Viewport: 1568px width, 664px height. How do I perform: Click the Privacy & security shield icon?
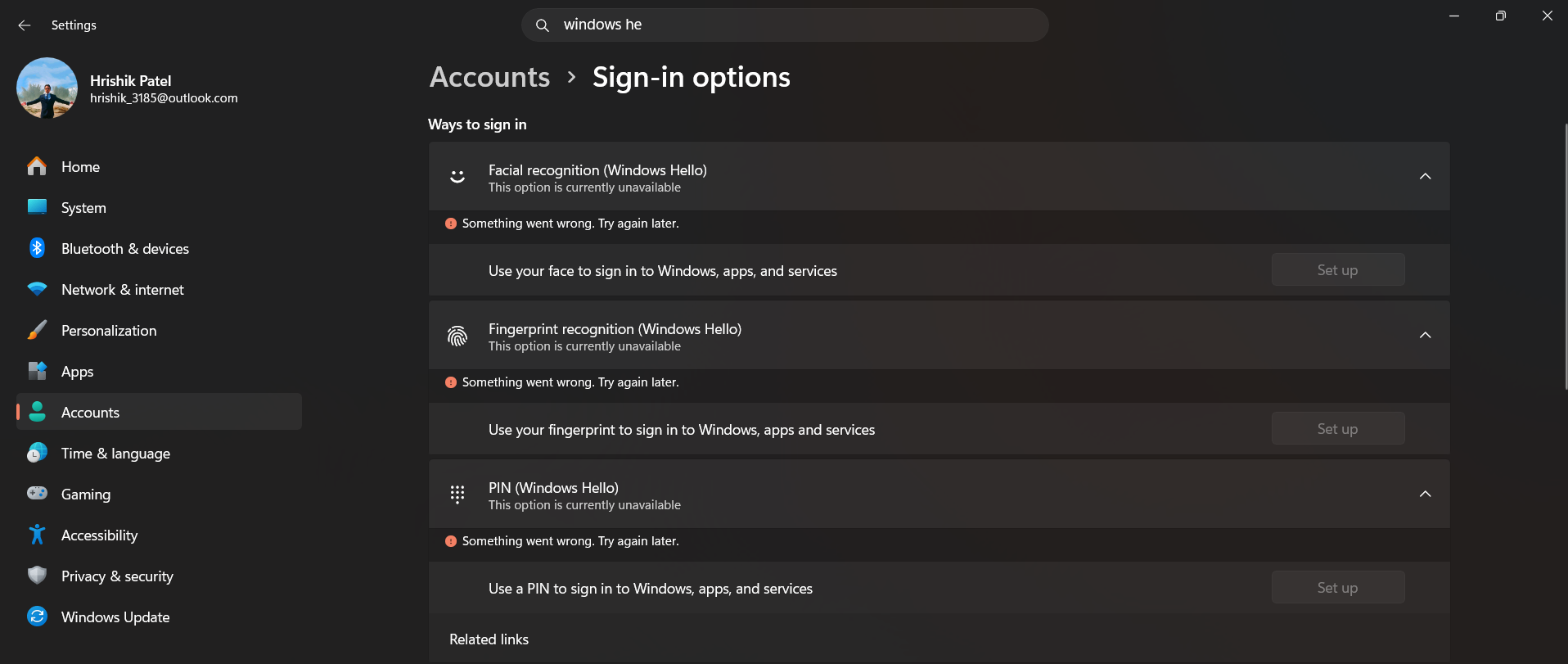[37, 576]
